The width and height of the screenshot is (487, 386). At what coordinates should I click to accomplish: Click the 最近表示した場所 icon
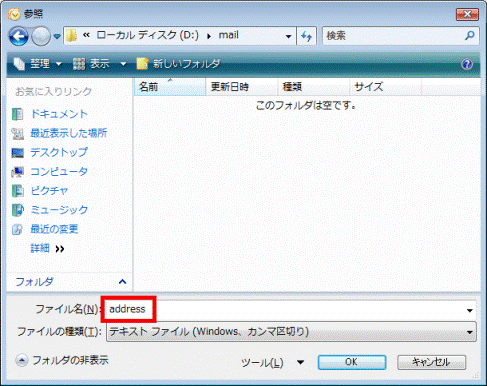(17, 133)
